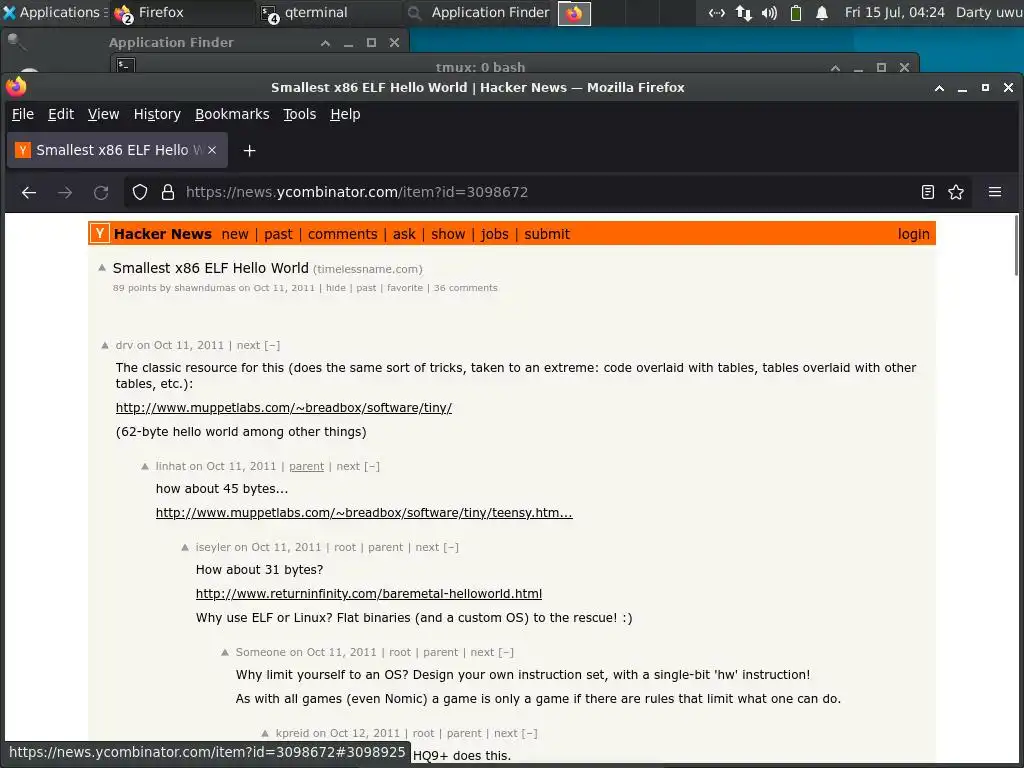This screenshot has height=768, width=1024.
Task: Open the Applications menu in the panel
Action: coord(54,12)
